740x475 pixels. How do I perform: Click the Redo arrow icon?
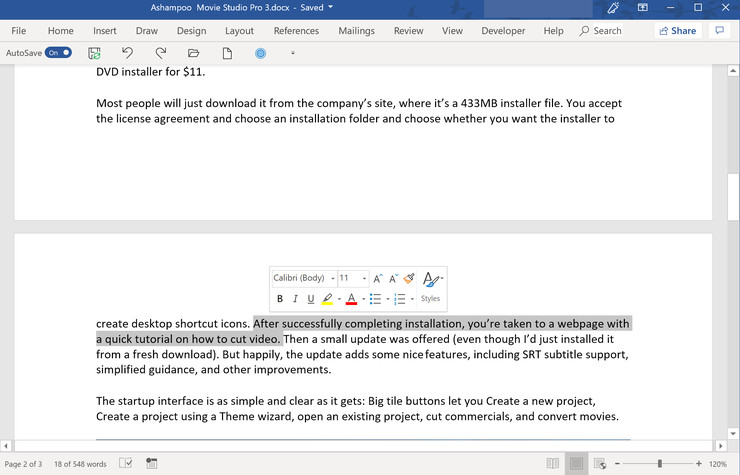[x=160, y=53]
